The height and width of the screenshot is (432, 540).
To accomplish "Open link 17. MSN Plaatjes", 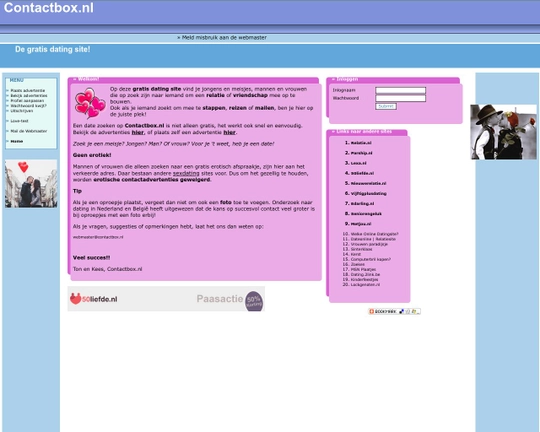I will (x=363, y=269).
